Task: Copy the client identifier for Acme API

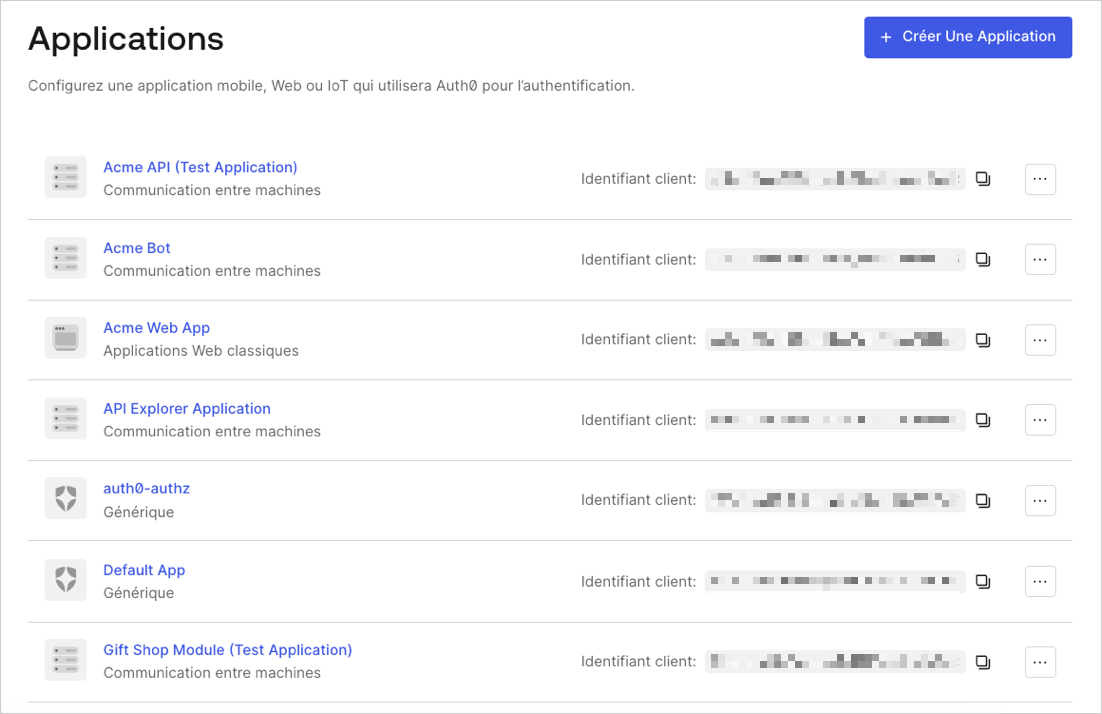Action: pyautogui.click(x=982, y=178)
